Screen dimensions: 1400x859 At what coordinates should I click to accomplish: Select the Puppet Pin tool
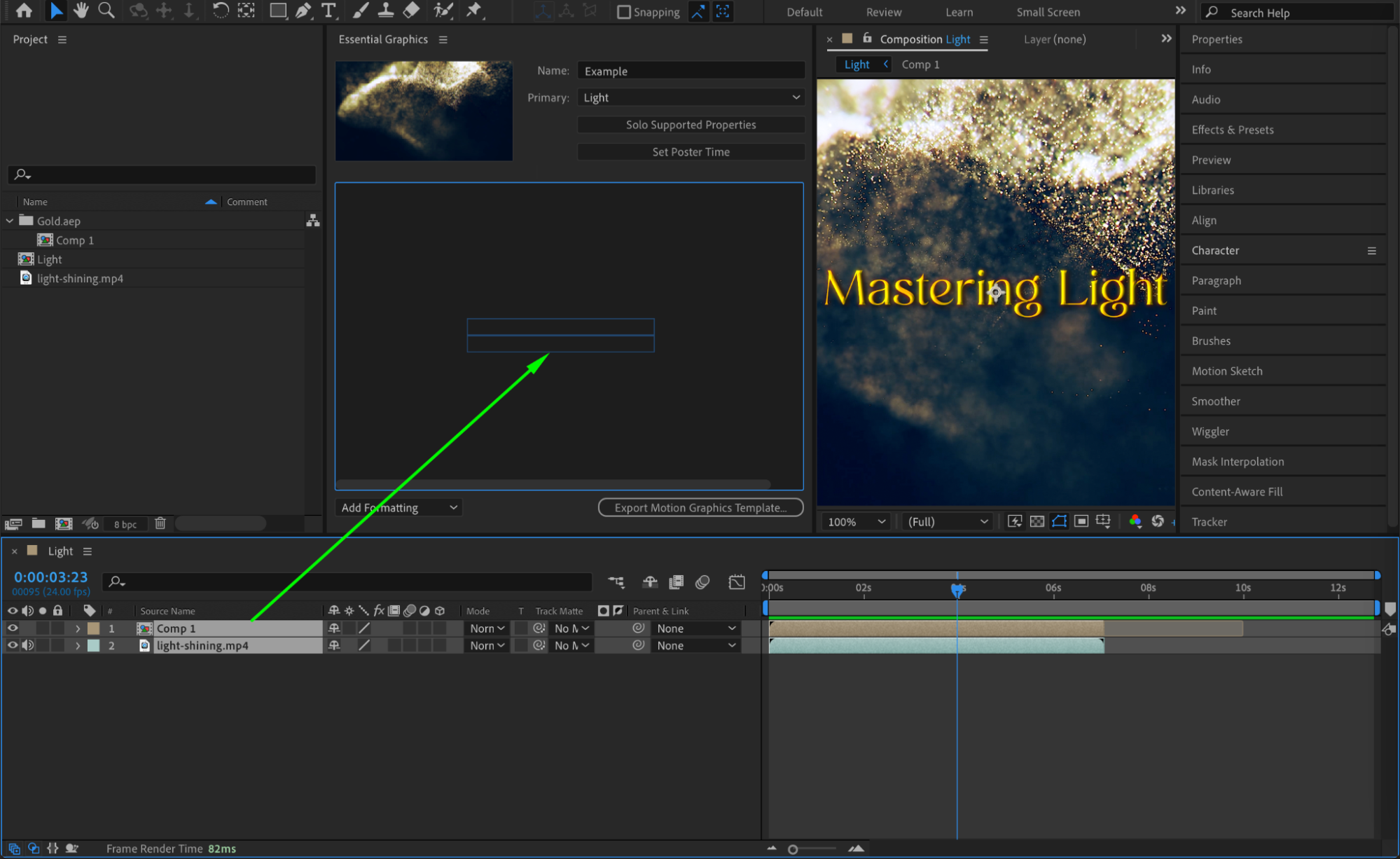pos(474,11)
